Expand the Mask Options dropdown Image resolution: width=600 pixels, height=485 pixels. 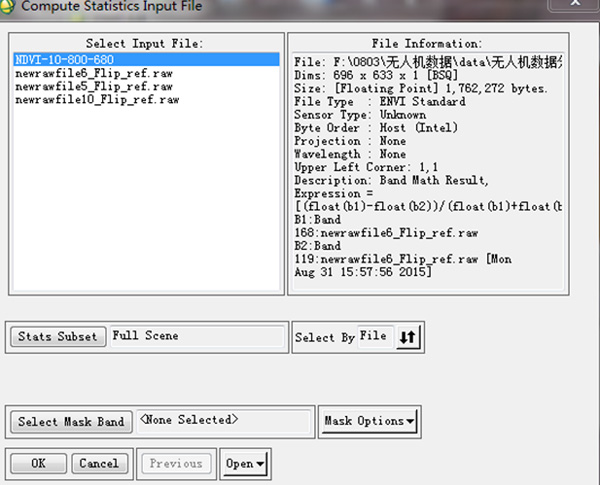(x=369, y=421)
